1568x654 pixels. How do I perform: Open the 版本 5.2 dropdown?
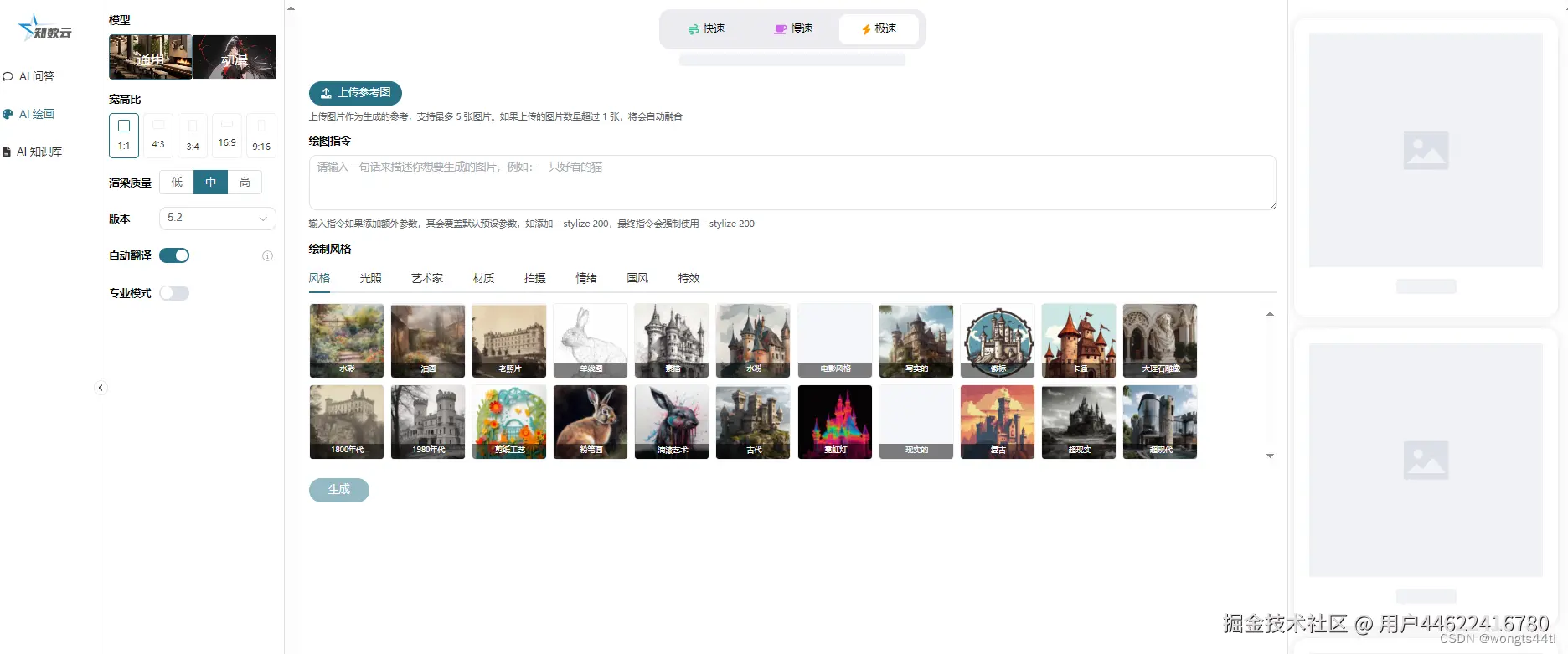[x=218, y=218]
